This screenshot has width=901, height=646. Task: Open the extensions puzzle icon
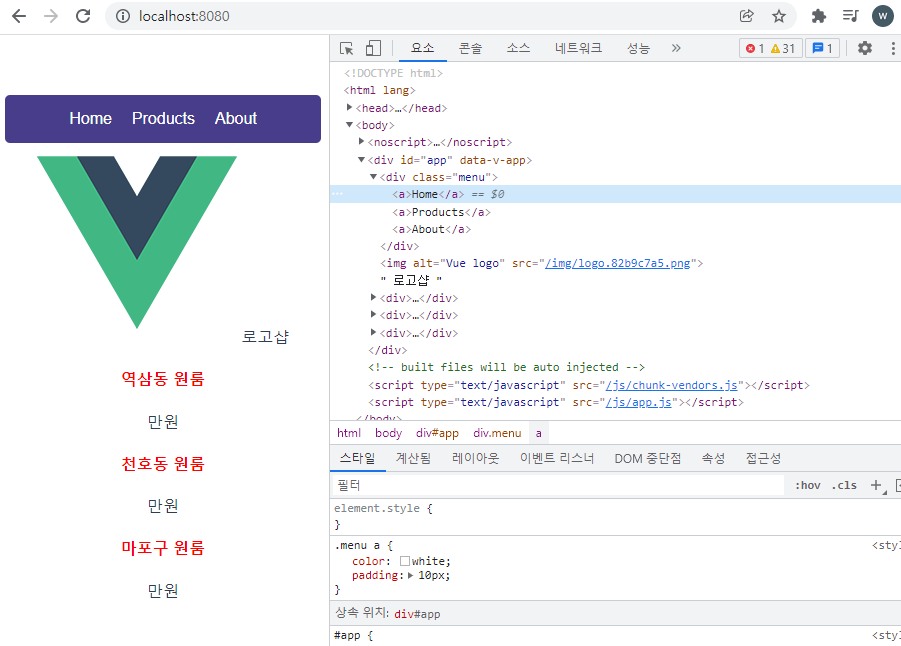(819, 16)
